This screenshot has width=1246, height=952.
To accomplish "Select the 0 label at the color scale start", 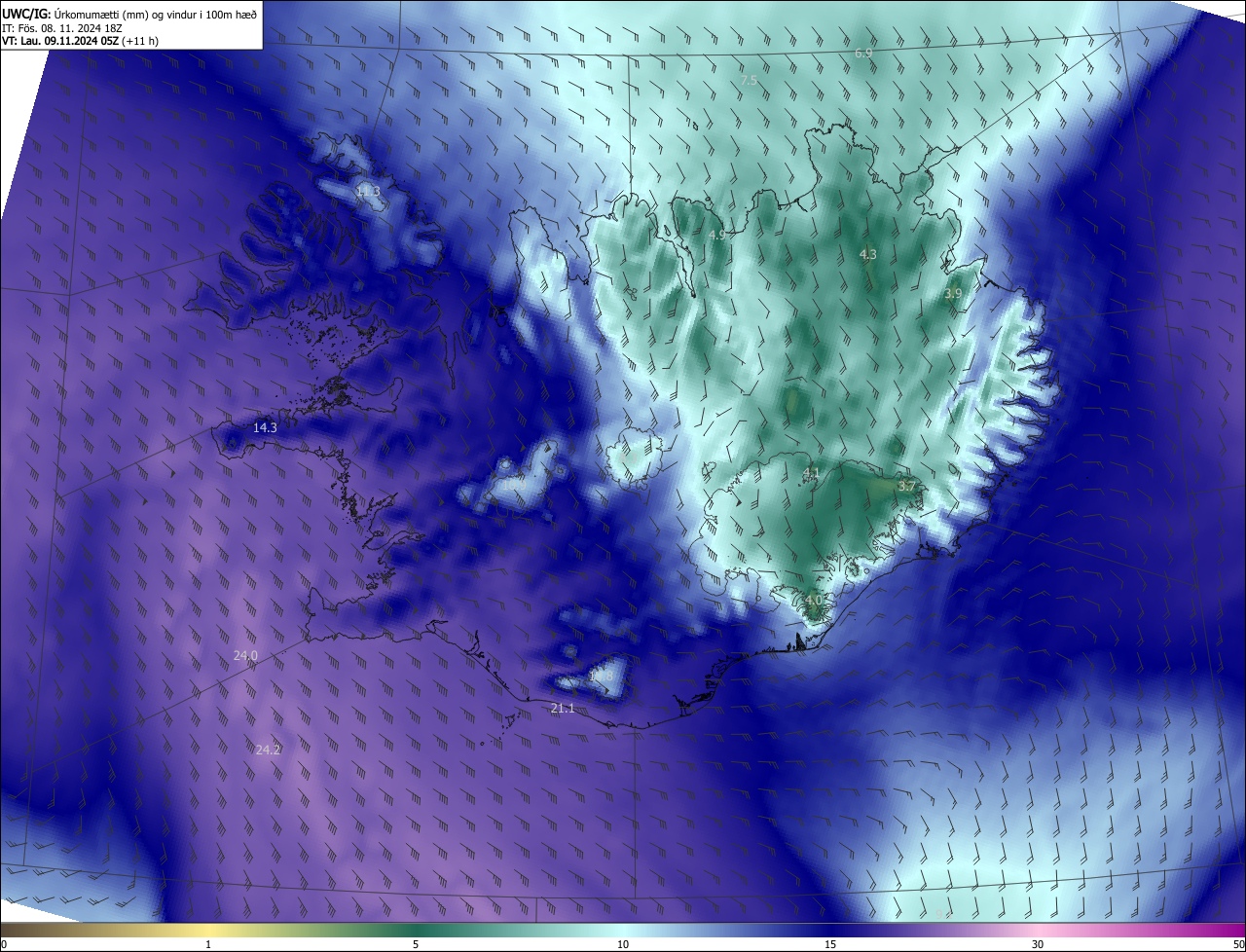I will [x=4, y=944].
